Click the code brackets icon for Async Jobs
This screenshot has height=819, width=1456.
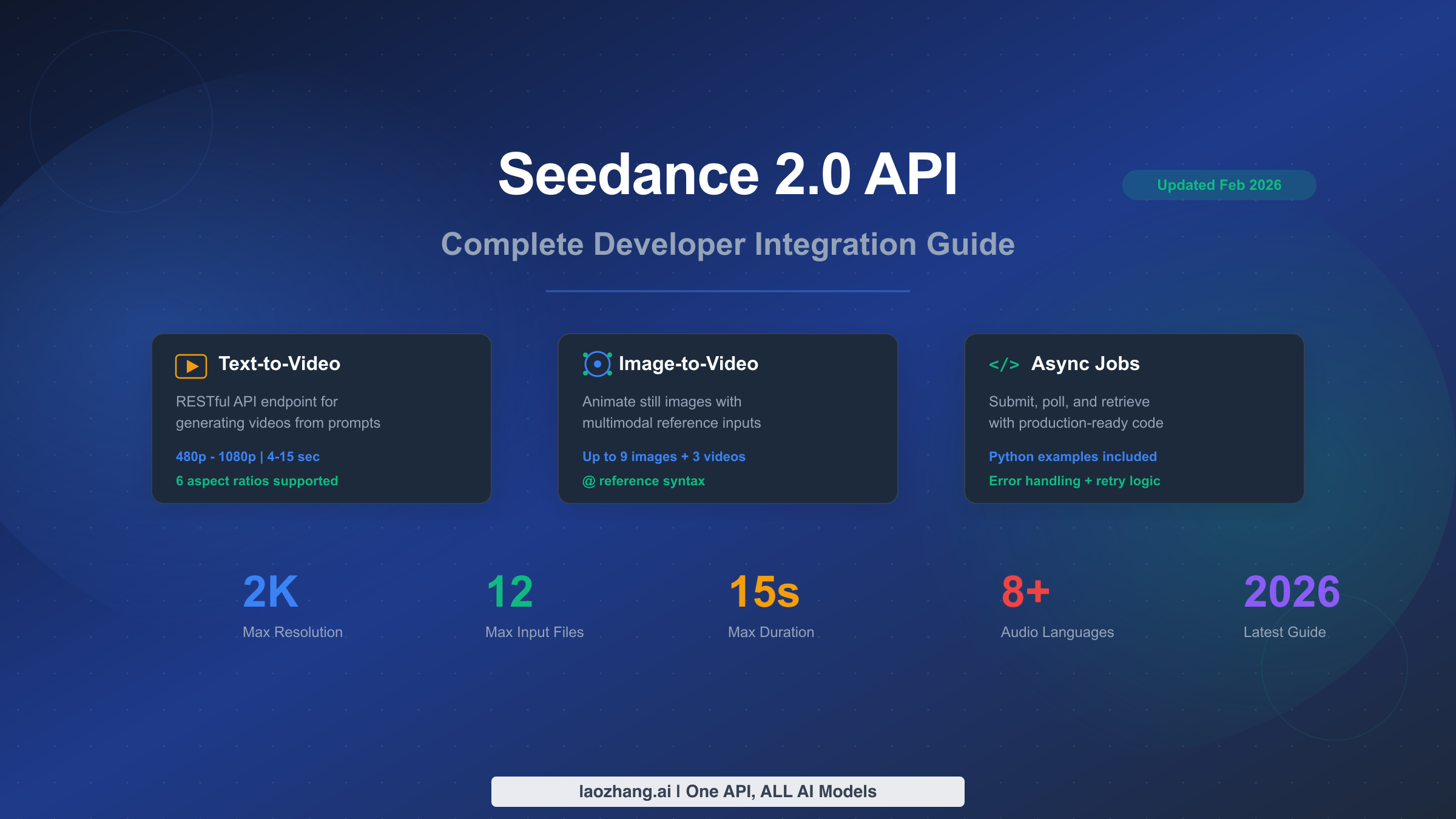[x=1005, y=365]
